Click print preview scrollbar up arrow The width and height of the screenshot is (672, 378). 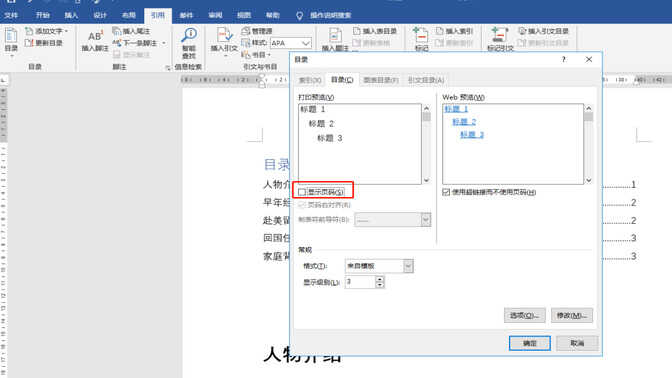tap(426, 108)
